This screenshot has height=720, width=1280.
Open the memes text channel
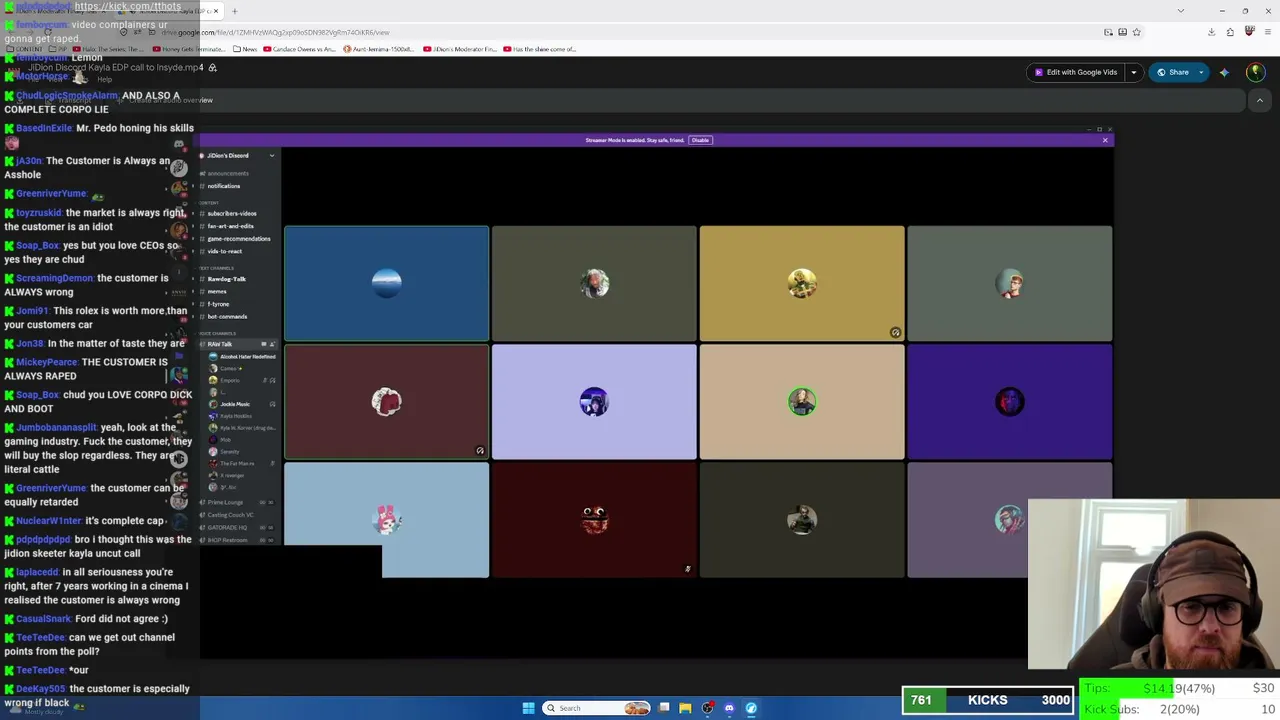217,291
